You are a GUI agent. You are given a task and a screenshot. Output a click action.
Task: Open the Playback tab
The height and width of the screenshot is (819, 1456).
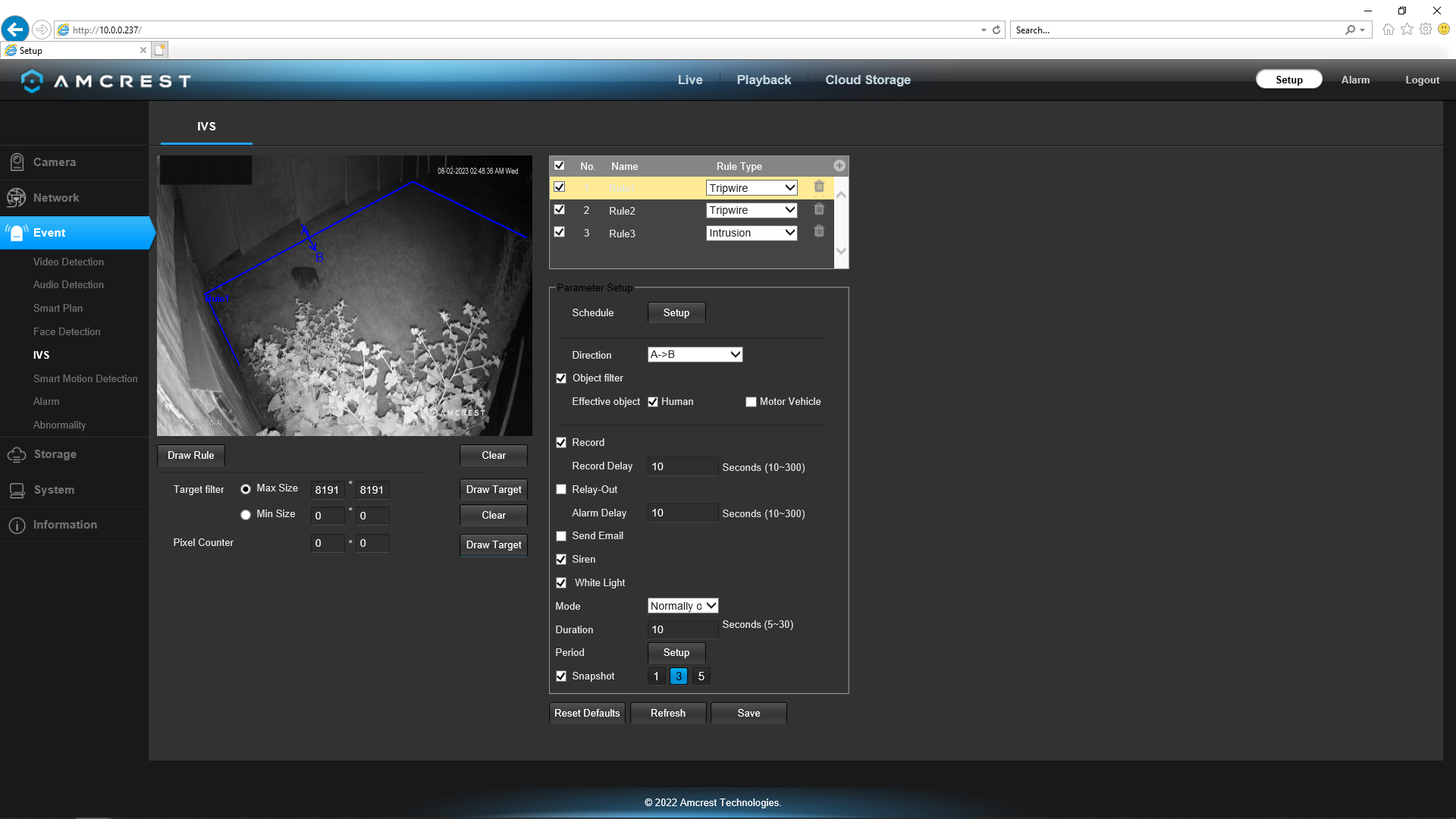point(764,80)
